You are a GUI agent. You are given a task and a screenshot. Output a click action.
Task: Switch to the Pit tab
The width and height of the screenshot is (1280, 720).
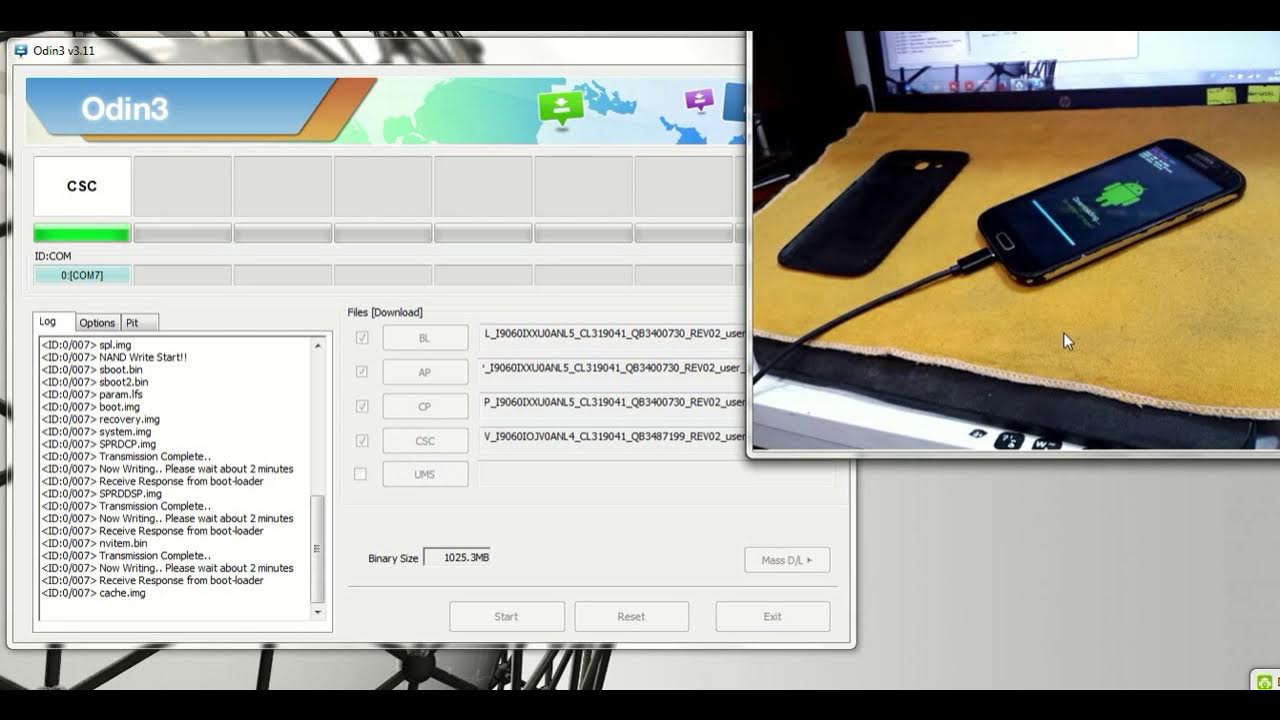pos(139,323)
